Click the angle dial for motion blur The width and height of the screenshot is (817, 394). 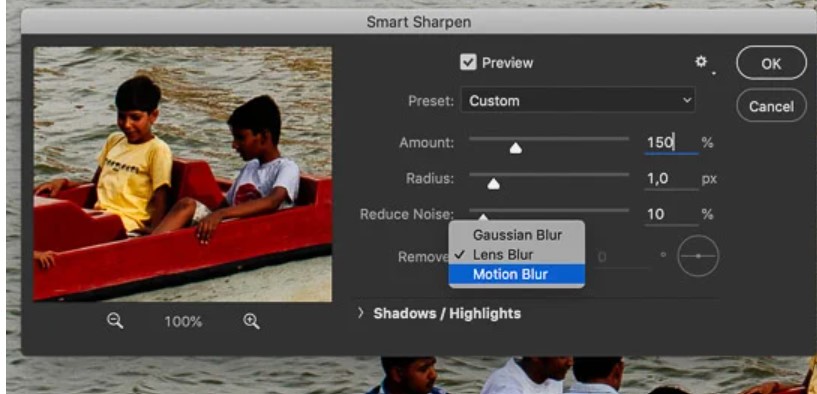698,256
